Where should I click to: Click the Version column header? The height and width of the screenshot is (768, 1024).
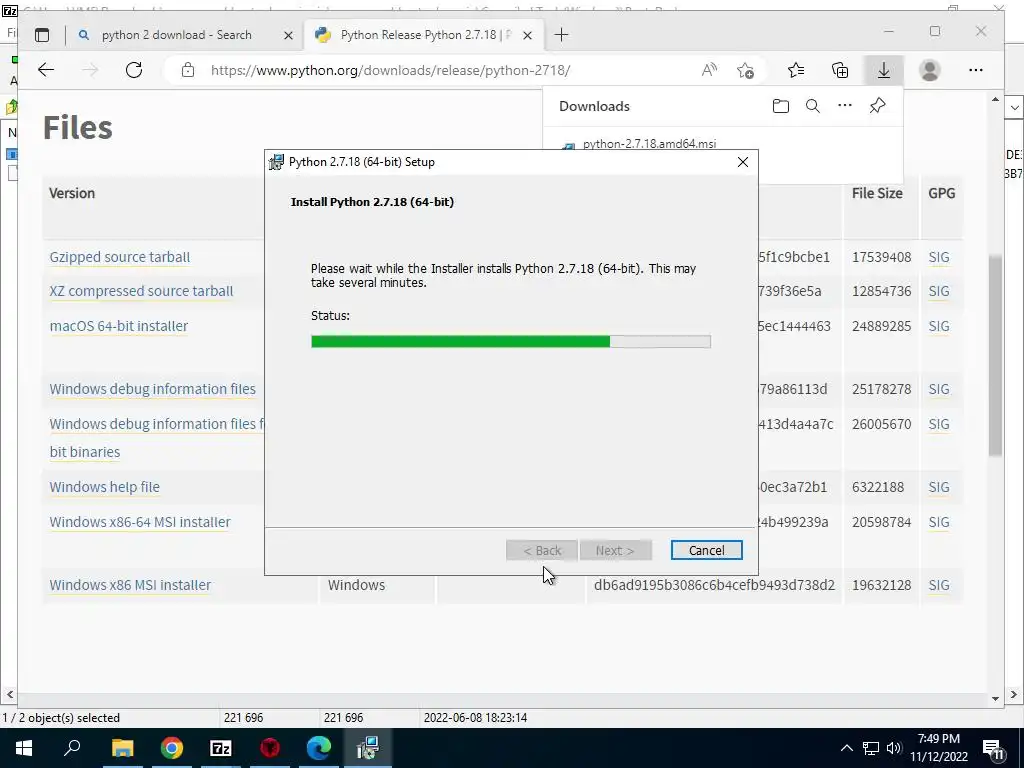tap(72, 193)
